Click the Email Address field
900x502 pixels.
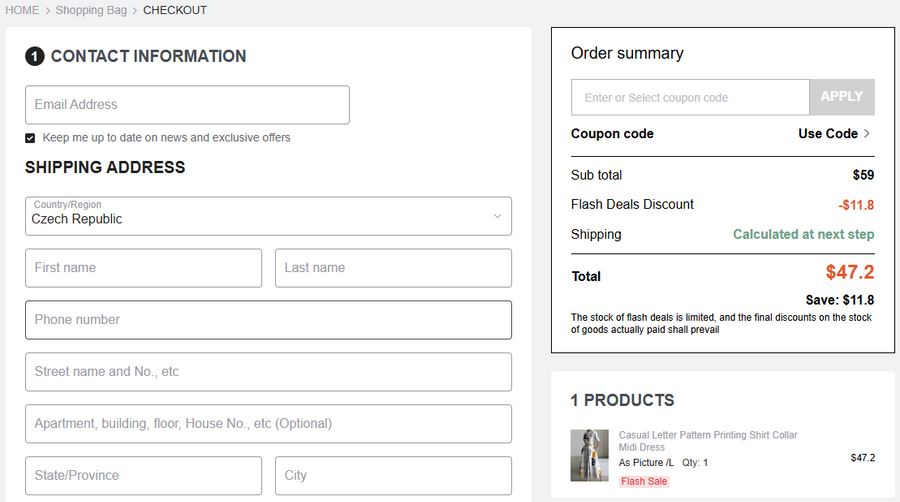pos(187,105)
